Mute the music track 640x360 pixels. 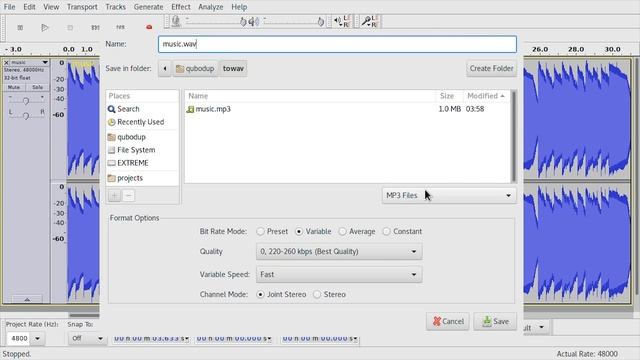[x=14, y=87]
